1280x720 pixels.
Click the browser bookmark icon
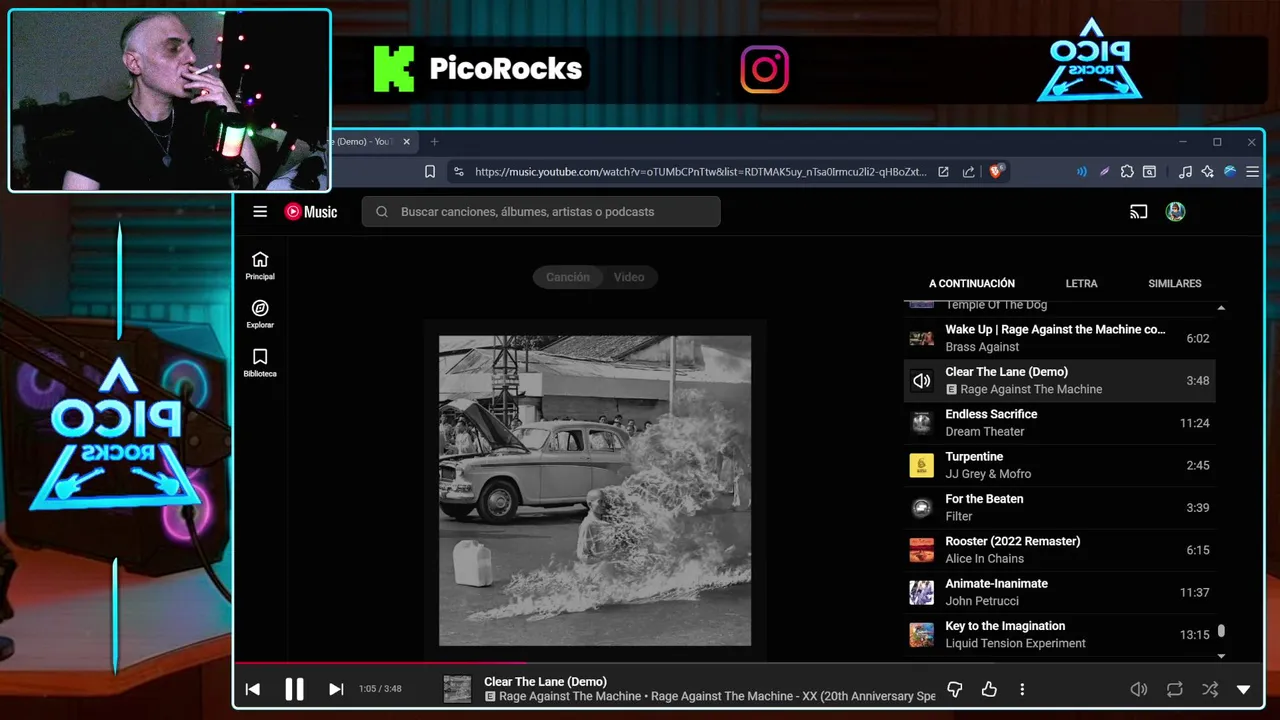[430, 172]
